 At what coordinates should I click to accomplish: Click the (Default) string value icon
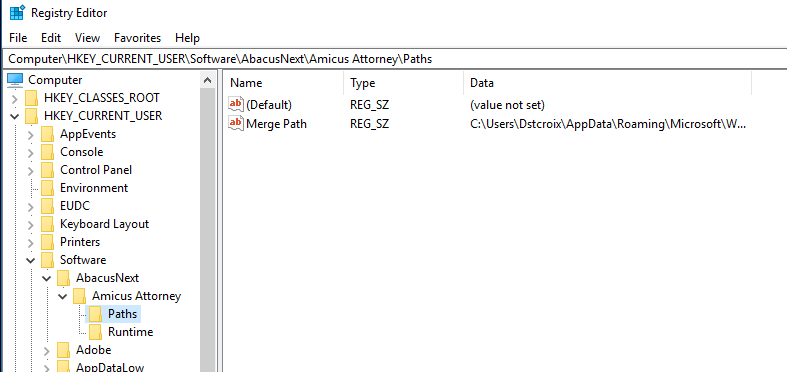click(x=236, y=104)
